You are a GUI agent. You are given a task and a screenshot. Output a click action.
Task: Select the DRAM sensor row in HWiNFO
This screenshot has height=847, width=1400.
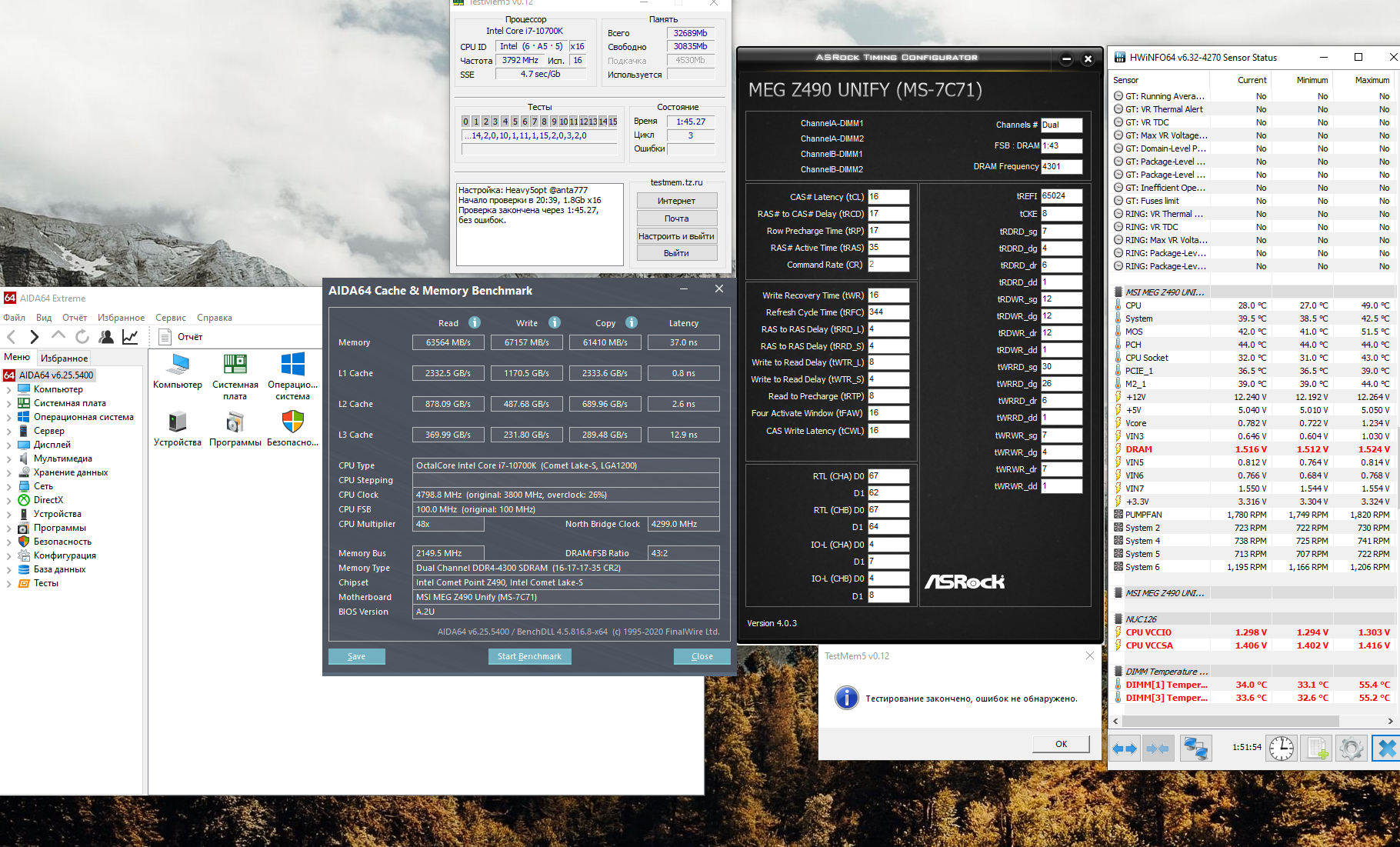tap(1252, 449)
